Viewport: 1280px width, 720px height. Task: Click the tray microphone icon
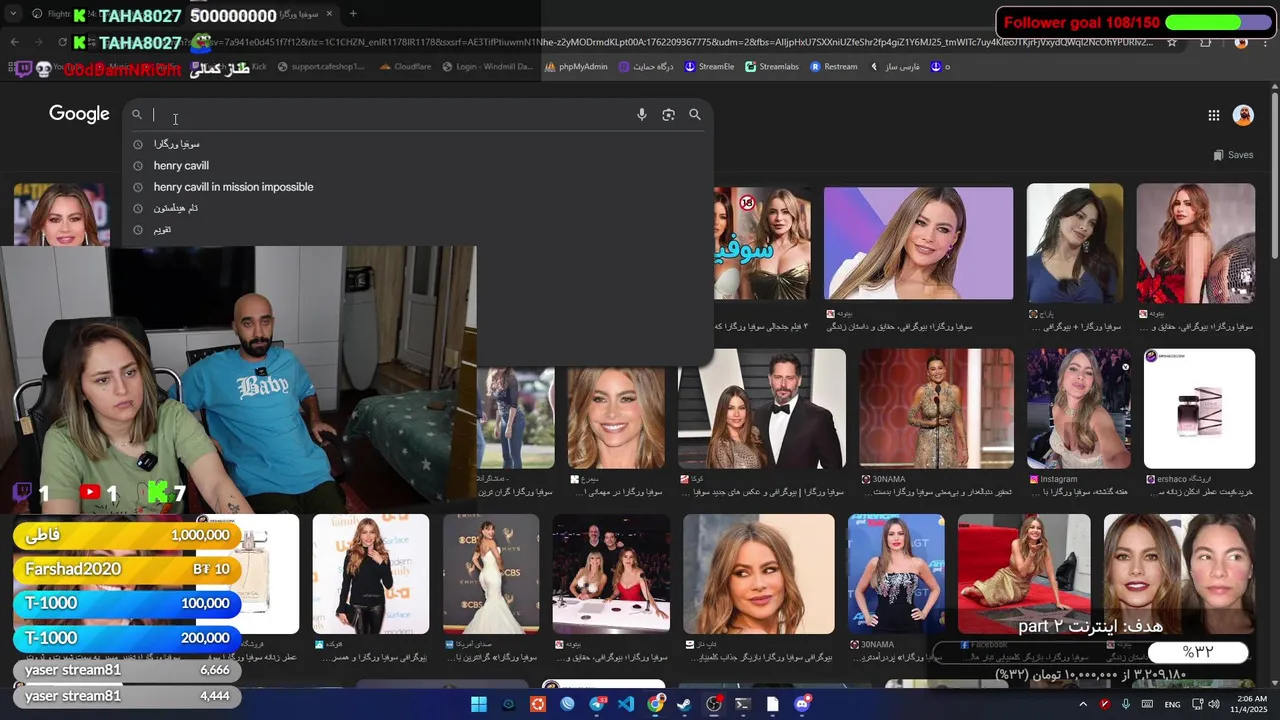1126,704
